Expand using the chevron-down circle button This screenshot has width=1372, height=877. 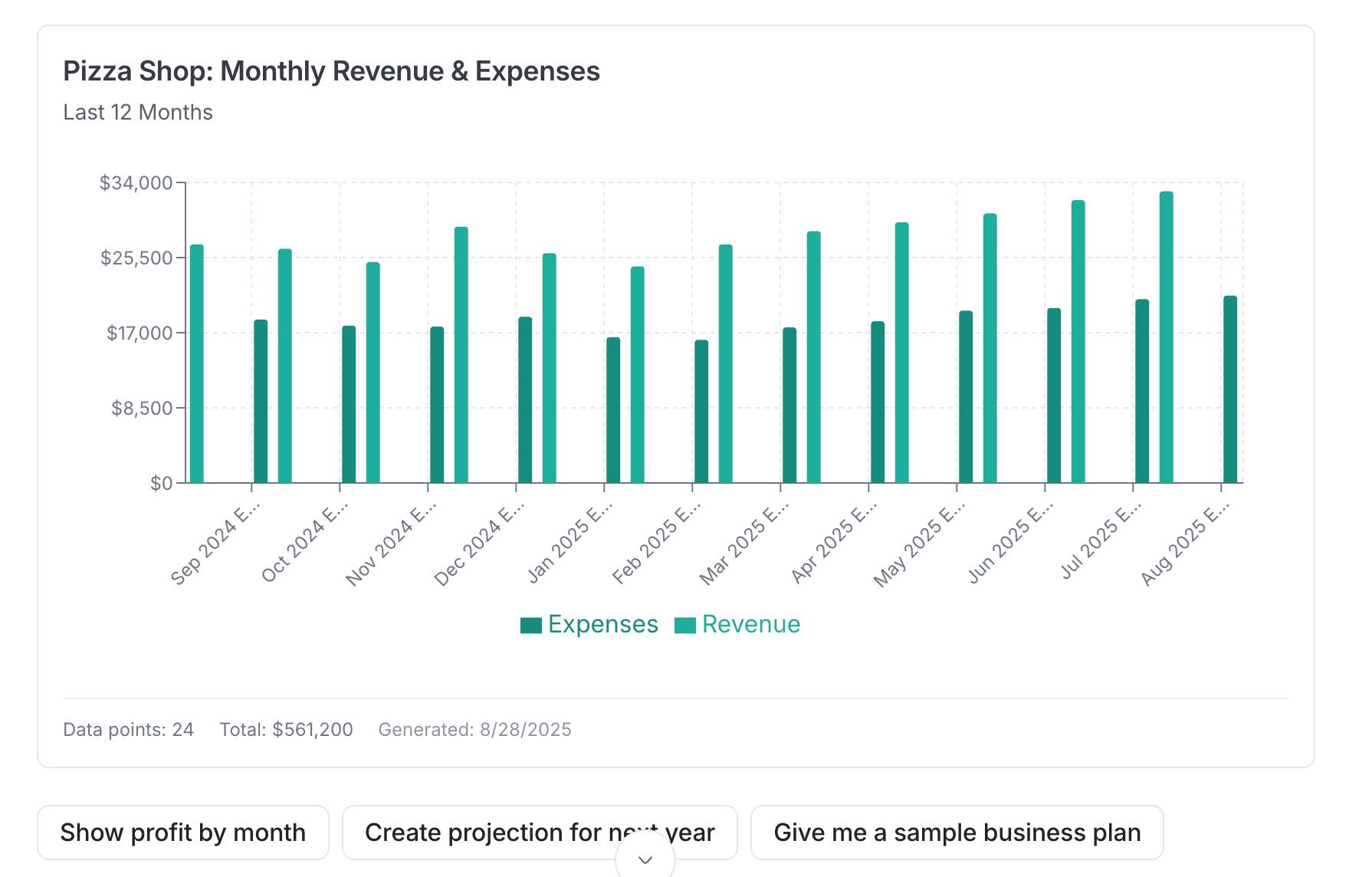point(645,859)
